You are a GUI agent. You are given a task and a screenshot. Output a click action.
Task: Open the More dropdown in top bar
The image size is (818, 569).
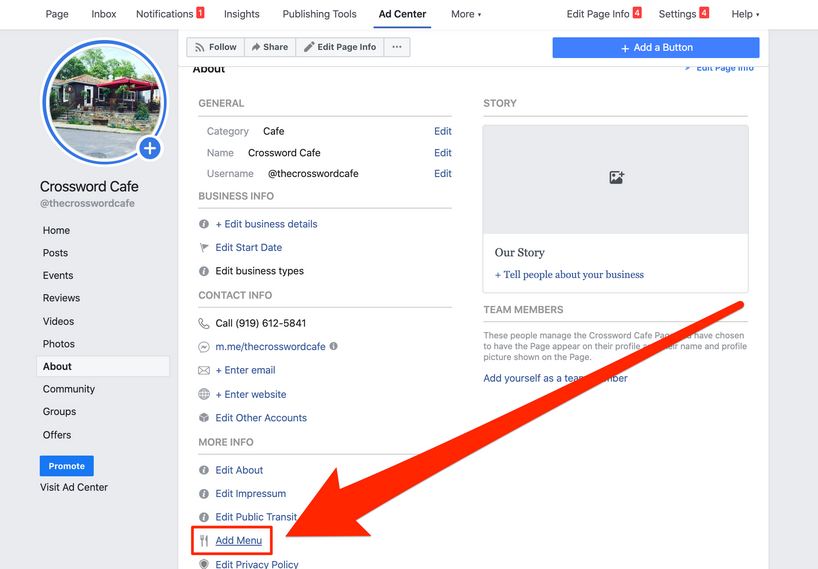[466, 14]
